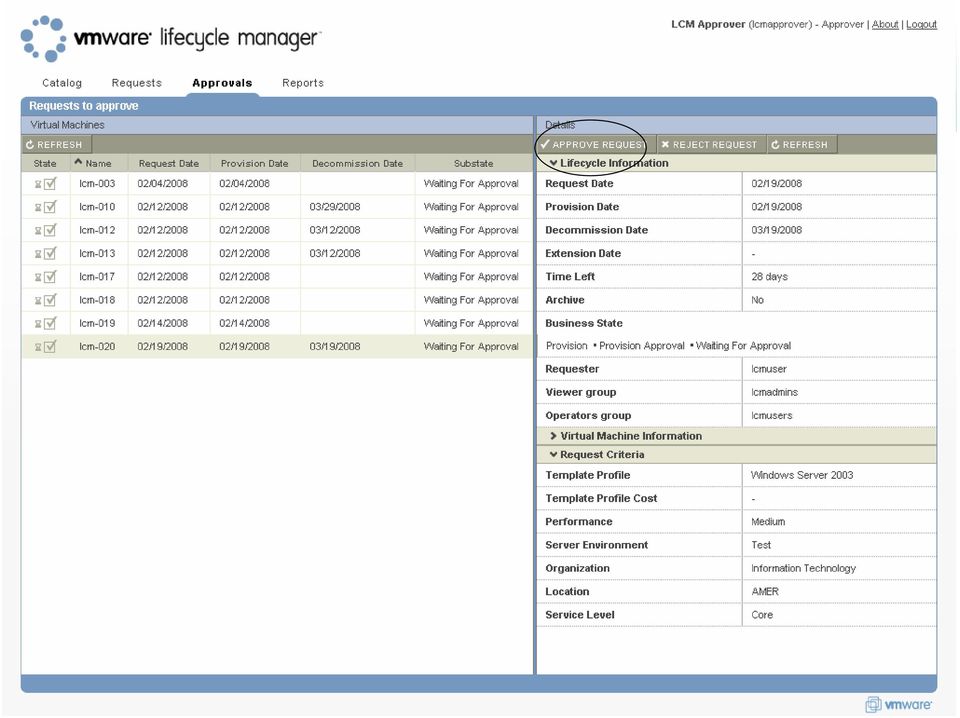Viewport: 960px width, 718px height.
Task: Sort by the Substate column header
Action: tap(474, 163)
